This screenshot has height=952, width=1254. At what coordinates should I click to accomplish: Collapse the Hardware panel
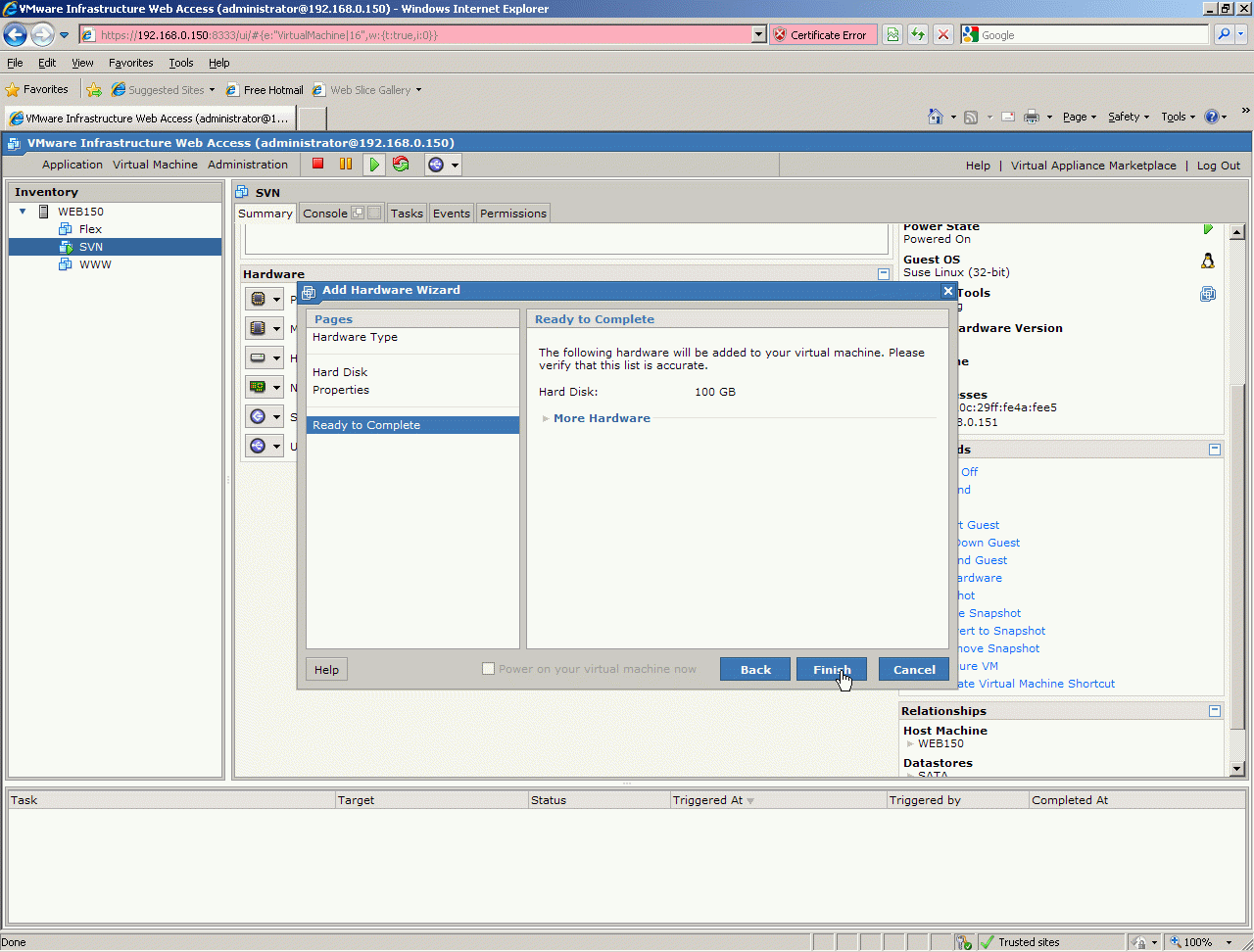[x=884, y=274]
